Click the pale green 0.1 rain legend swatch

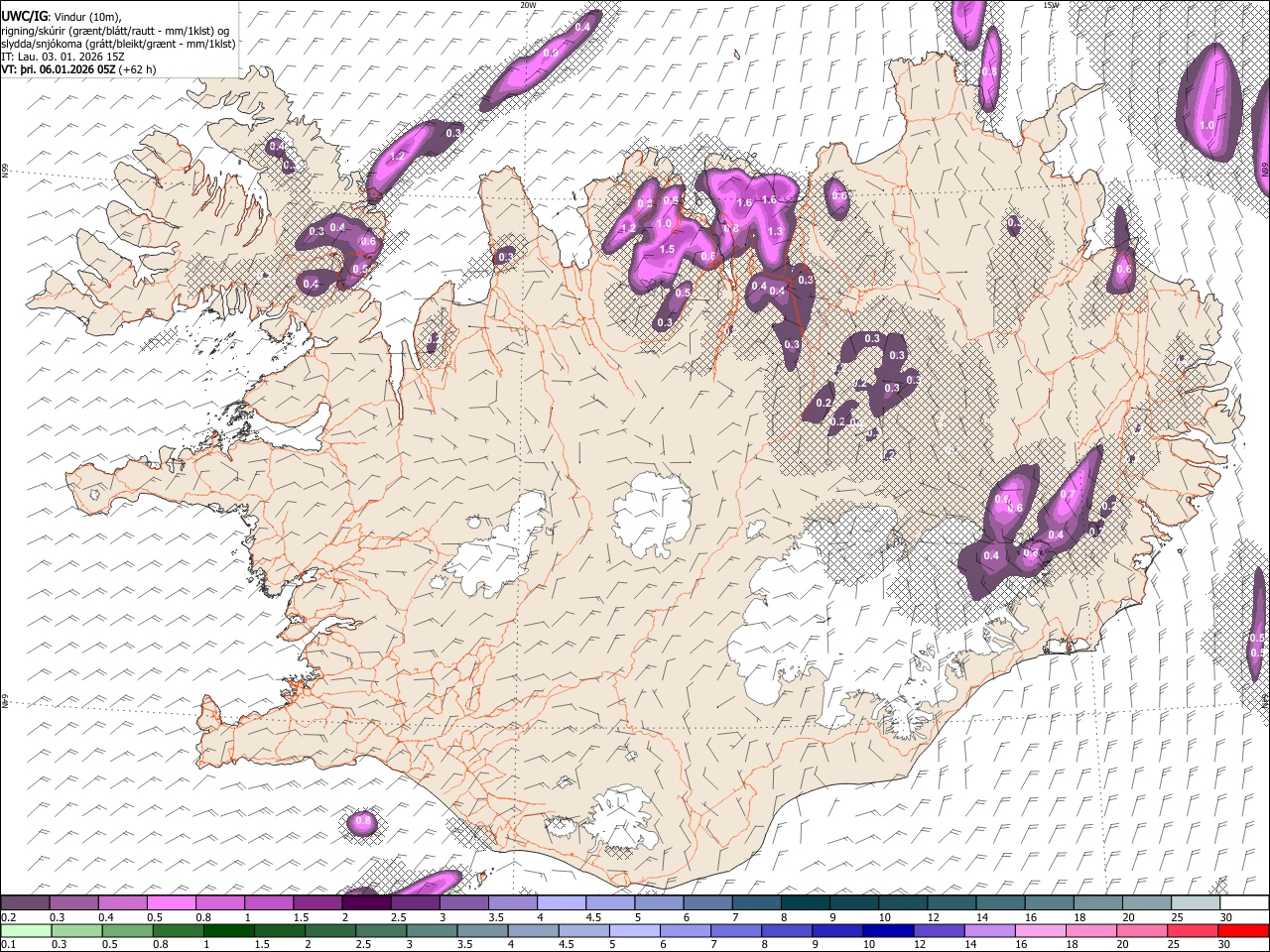tap(26, 930)
